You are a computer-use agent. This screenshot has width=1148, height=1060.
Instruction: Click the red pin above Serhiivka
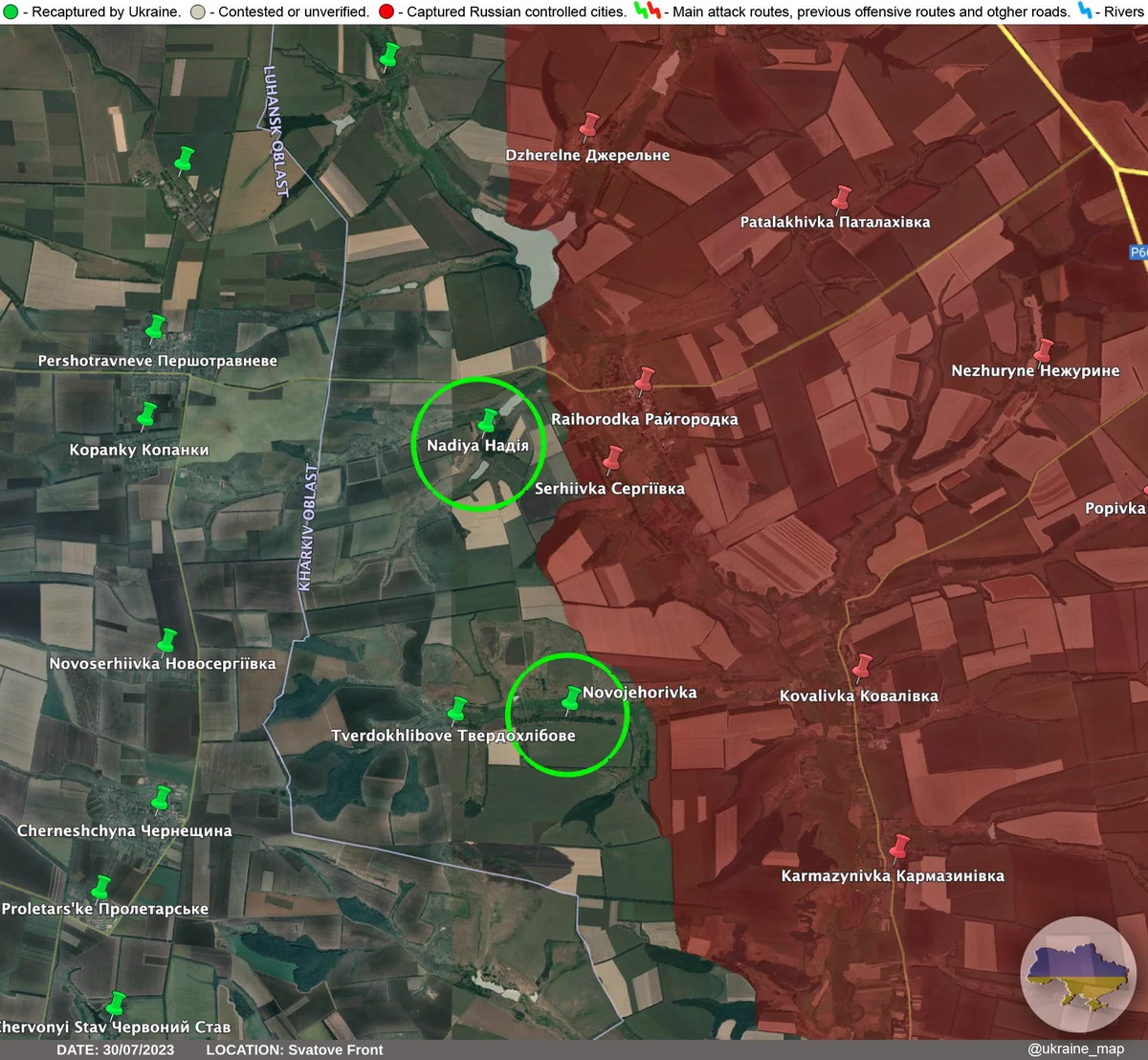click(x=612, y=458)
